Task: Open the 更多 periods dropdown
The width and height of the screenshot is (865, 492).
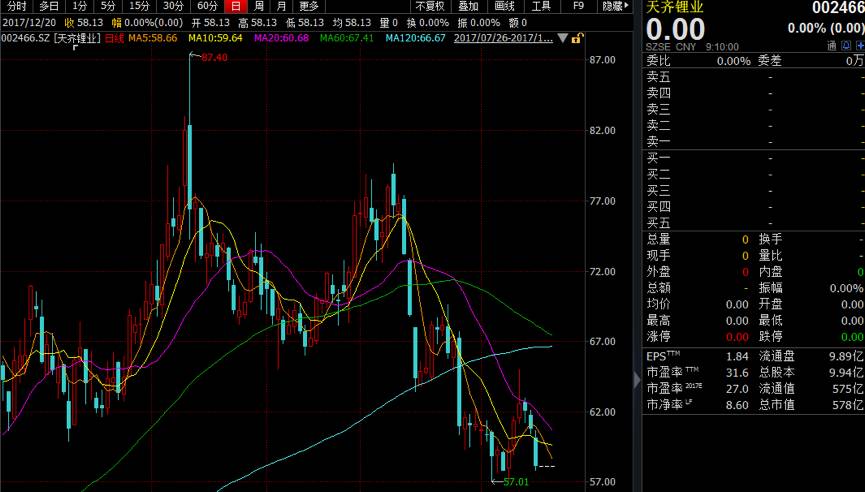Action: tap(309, 6)
